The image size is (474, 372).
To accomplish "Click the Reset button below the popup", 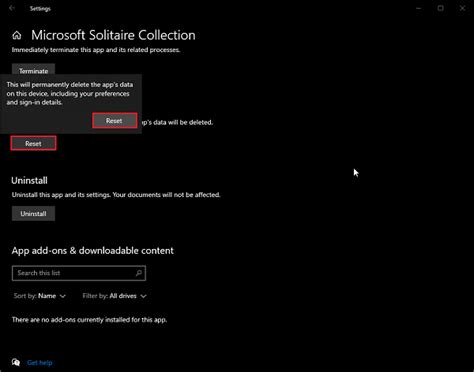I will click(33, 143).
